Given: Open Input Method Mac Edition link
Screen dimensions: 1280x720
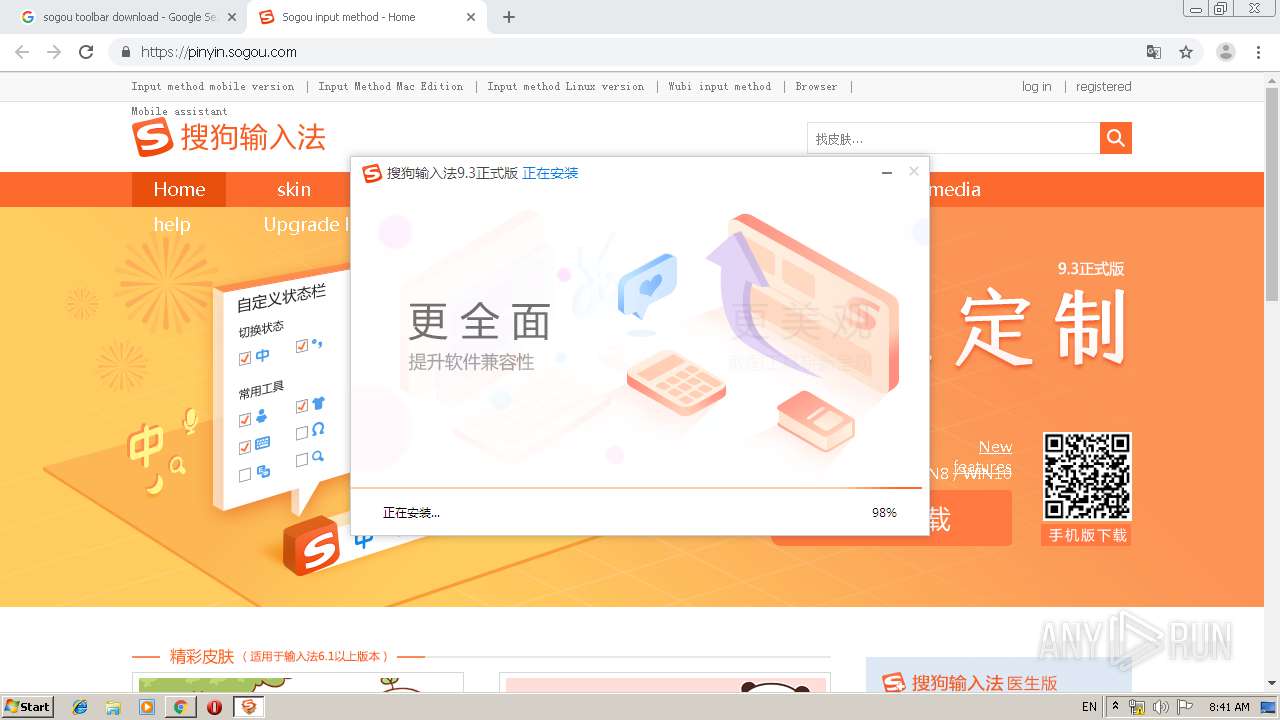Looking at the screenshot, I should [391, 87].
